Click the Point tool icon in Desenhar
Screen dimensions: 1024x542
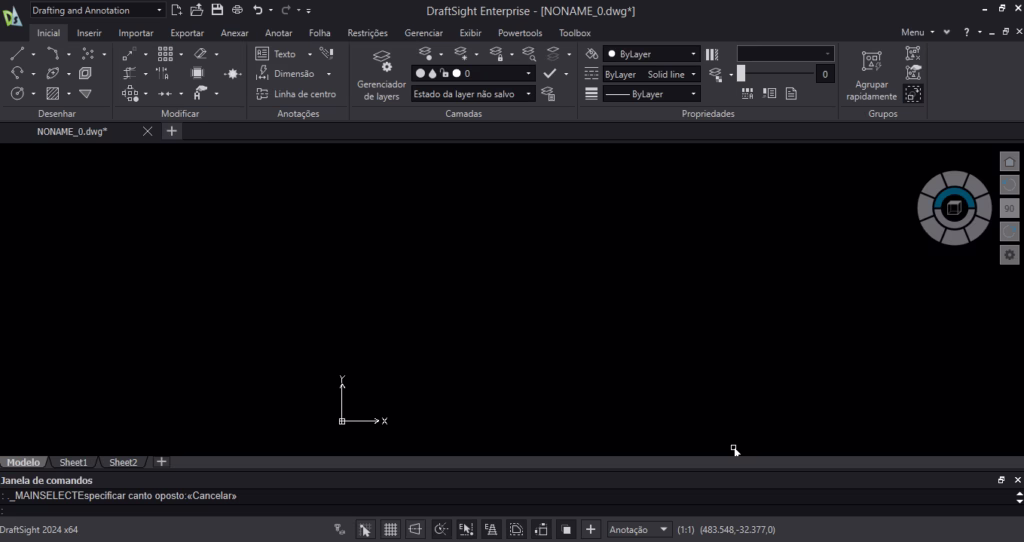(88, 54)
